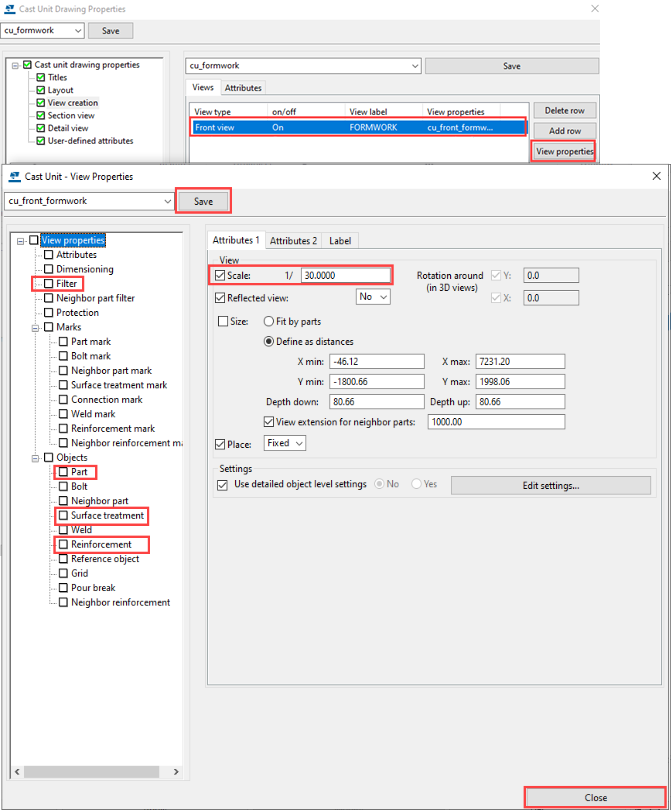
Task: Open the Place Fixed dropdown
Action: (285, 443)
